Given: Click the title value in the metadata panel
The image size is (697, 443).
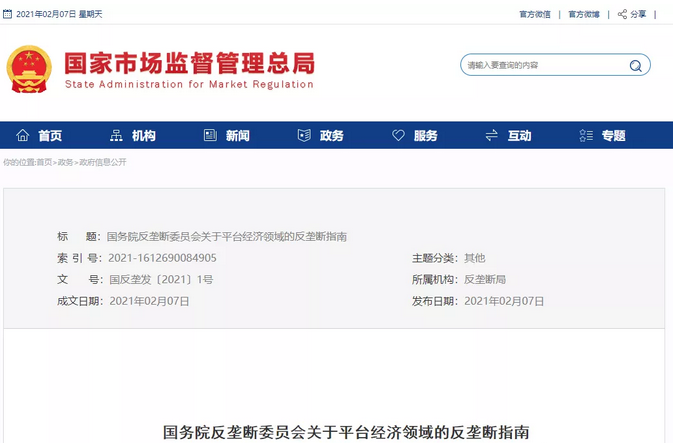Looking at the screenshot, I should coord(227,236).
